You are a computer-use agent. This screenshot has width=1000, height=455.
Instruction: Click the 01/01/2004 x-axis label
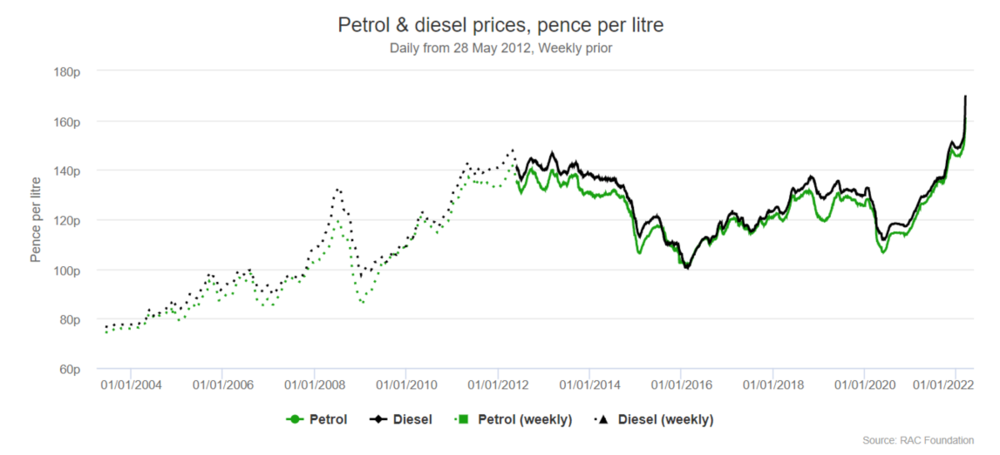coord(131,385)
